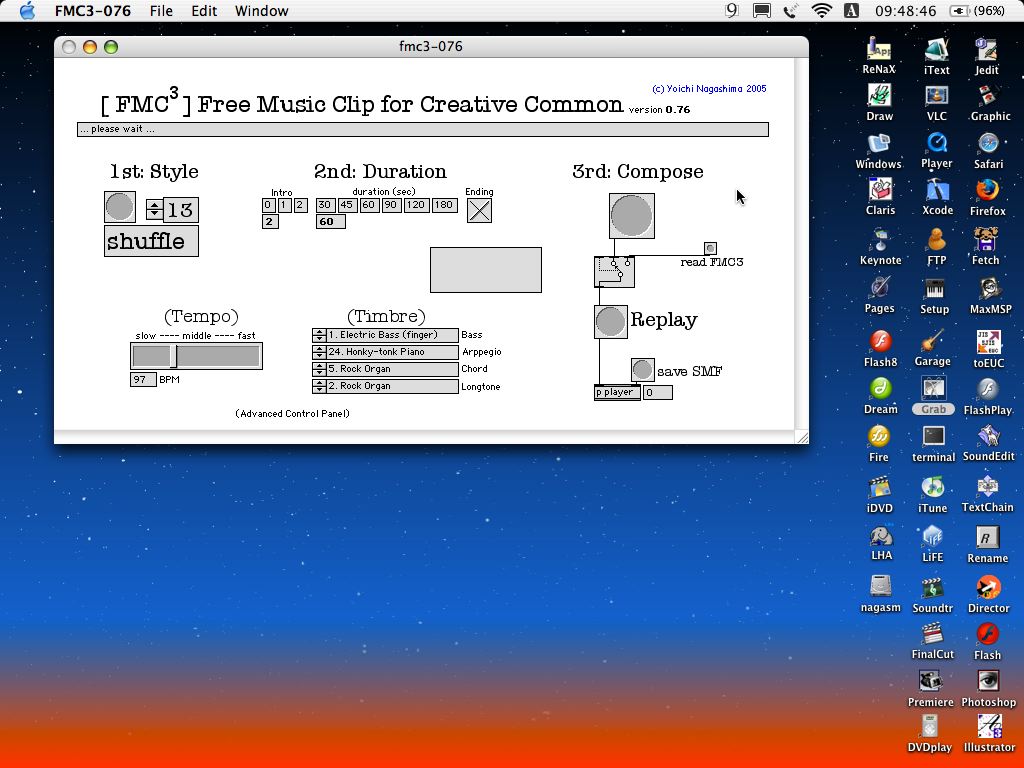Toggle the read FMC3 small button
The height and width of the screenshot is (768, 1024).
click(x=711, y=248)
